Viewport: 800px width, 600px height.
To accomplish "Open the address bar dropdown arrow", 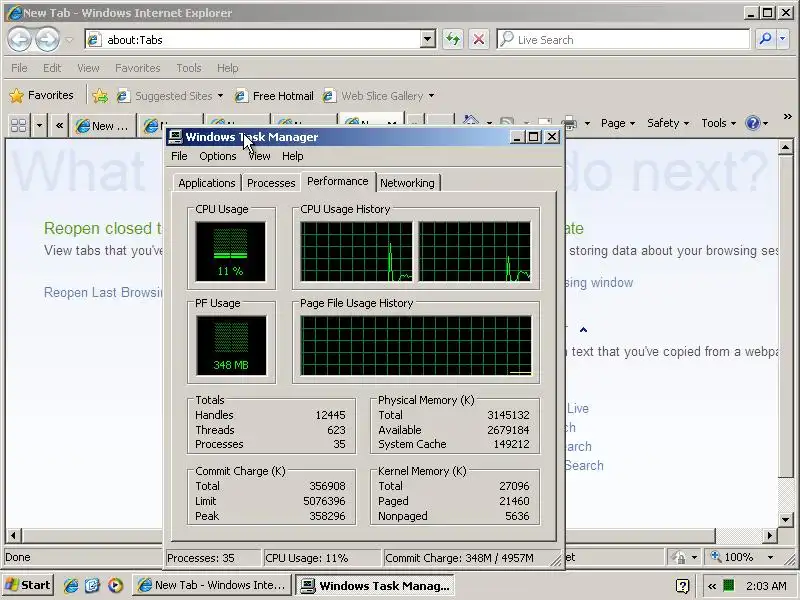I will point(428,39).
